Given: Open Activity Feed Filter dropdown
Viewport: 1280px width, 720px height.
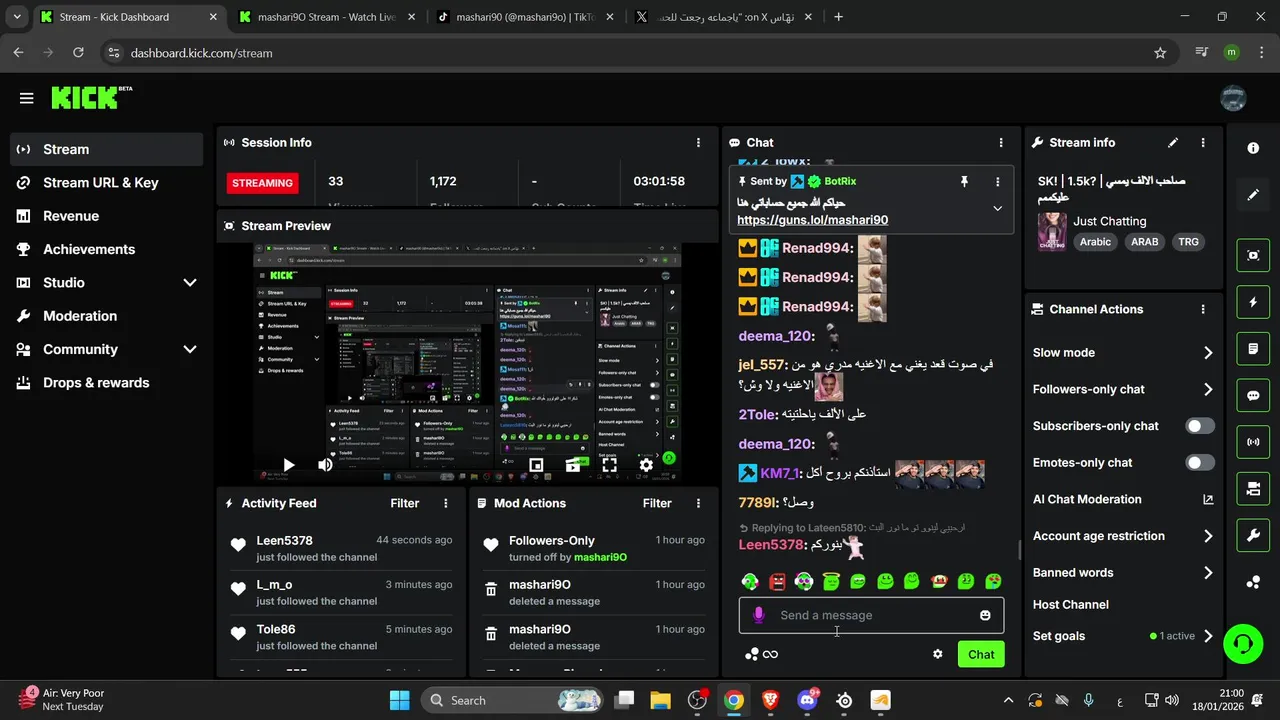Looking at the screenshot, I should [405, 503].
